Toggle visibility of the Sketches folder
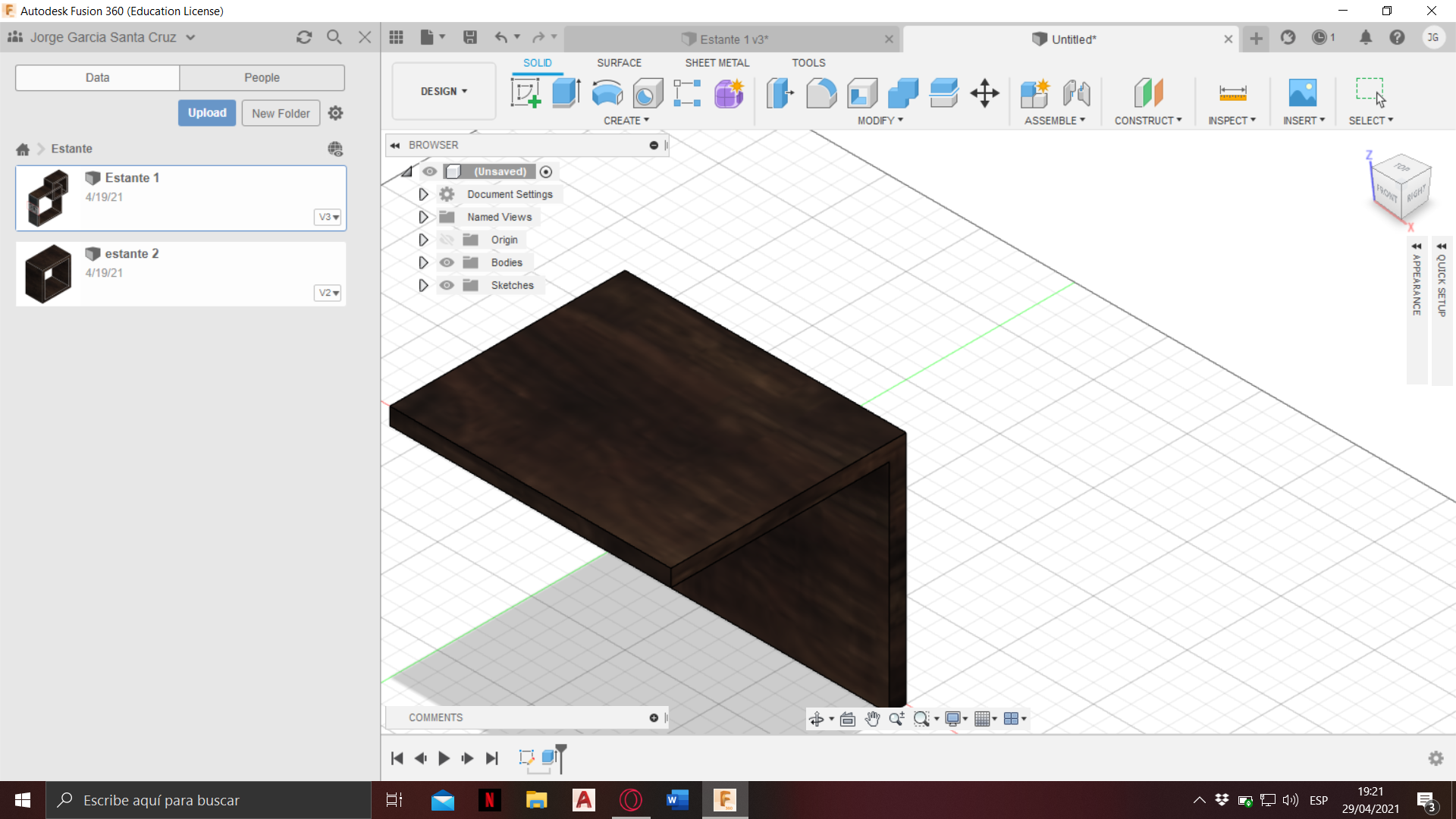 pyautogui.click(x=447, y=285)
